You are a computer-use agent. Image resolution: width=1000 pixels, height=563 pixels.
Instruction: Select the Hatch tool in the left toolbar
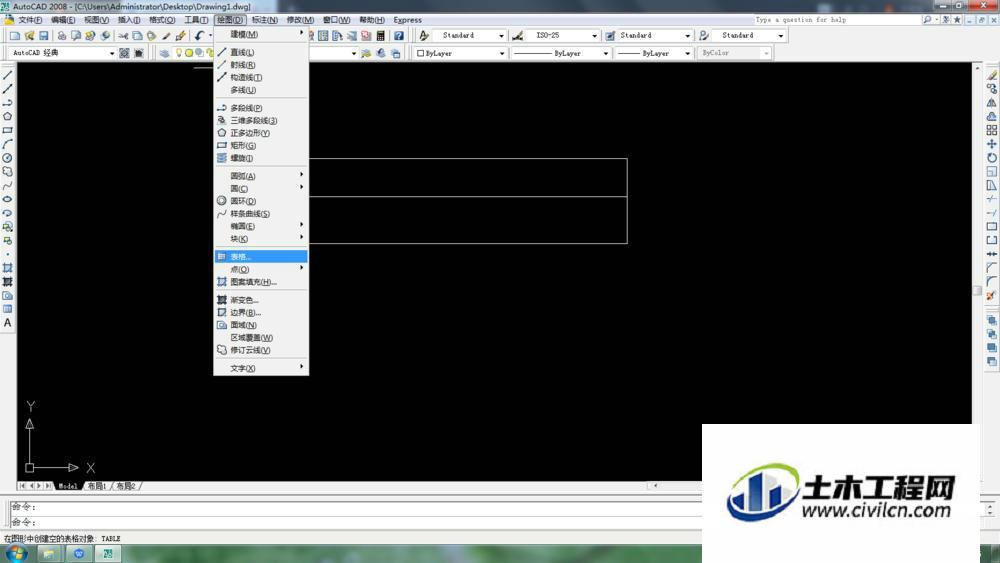pos(8,268)
